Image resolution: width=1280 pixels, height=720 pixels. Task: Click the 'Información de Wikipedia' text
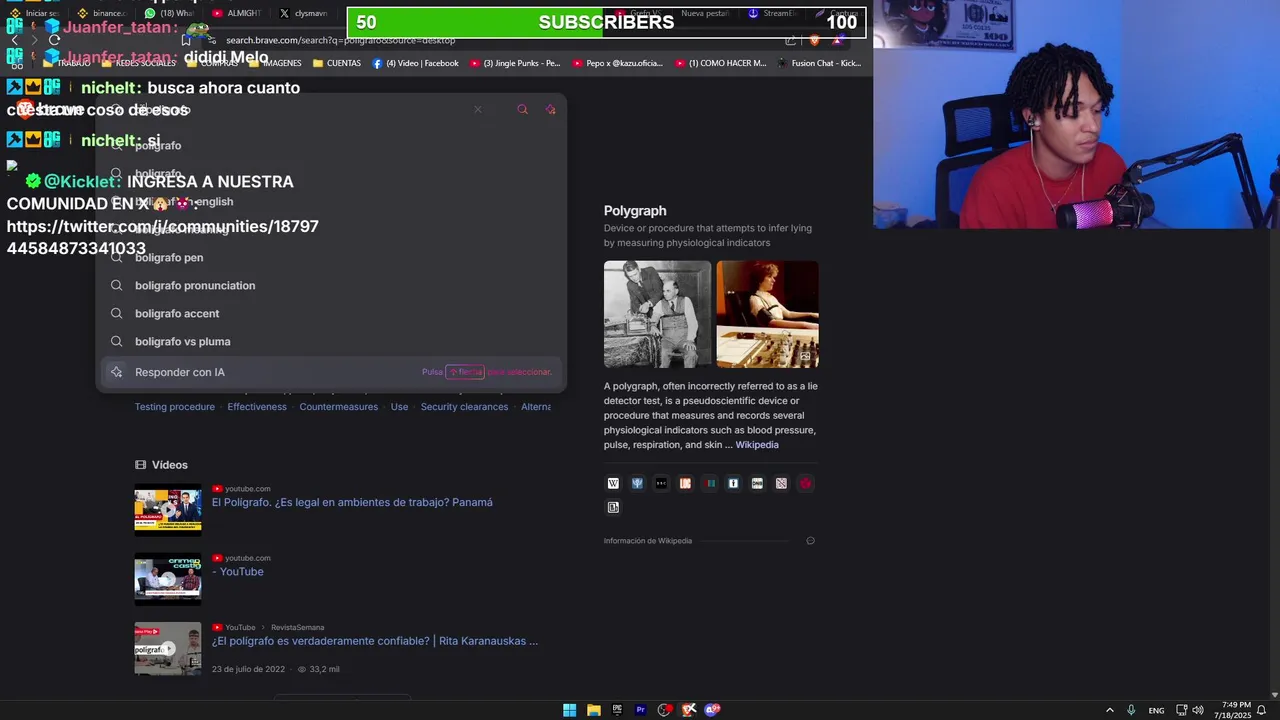pyautogui.click(x=647, y=541)
